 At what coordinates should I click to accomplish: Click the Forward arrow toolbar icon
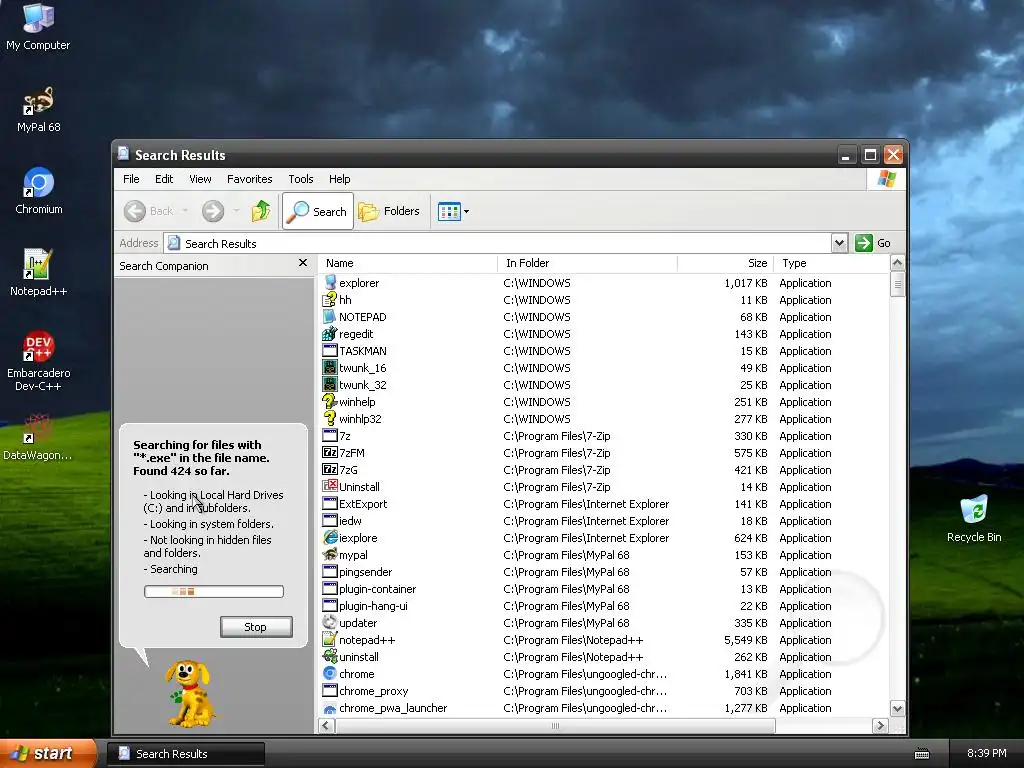pyautogui.click(x=213, y=211)
